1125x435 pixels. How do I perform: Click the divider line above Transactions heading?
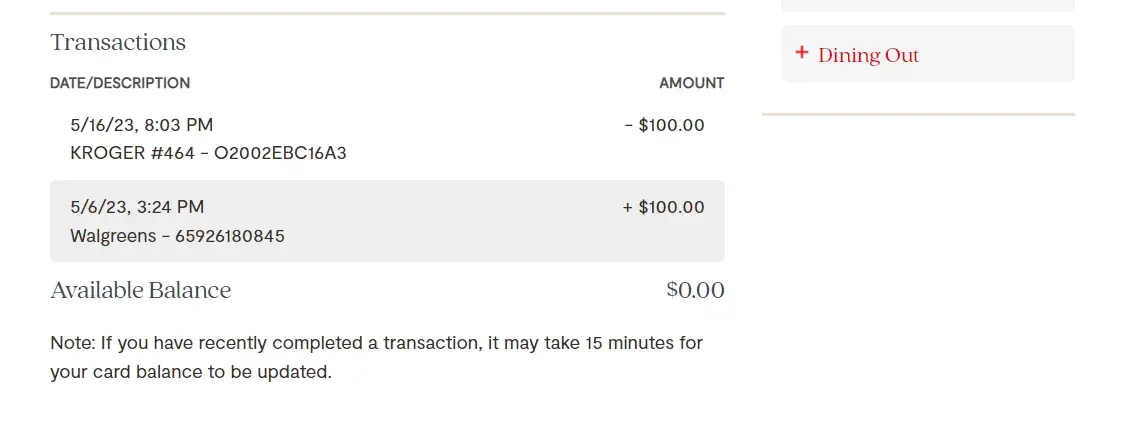[x=387, y=13]
